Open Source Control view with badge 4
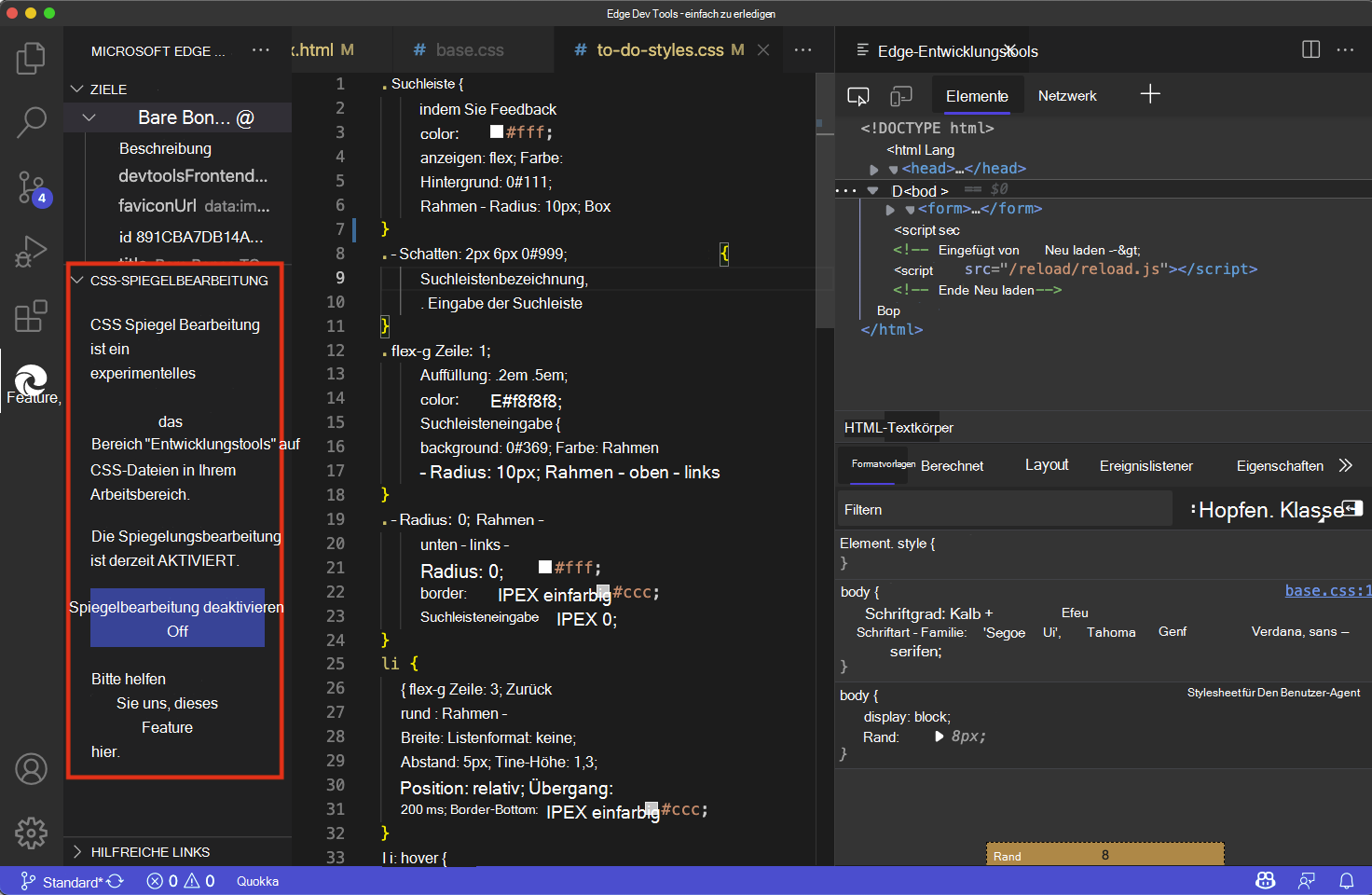This screenshot has width=1372, height=895. (33, 187)
